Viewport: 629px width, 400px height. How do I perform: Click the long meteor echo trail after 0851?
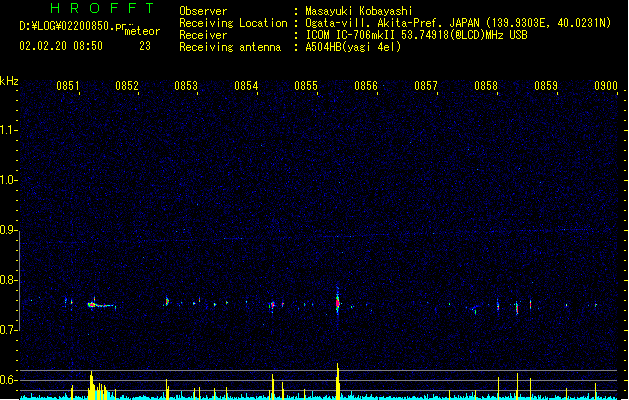(x=101, y=305)
